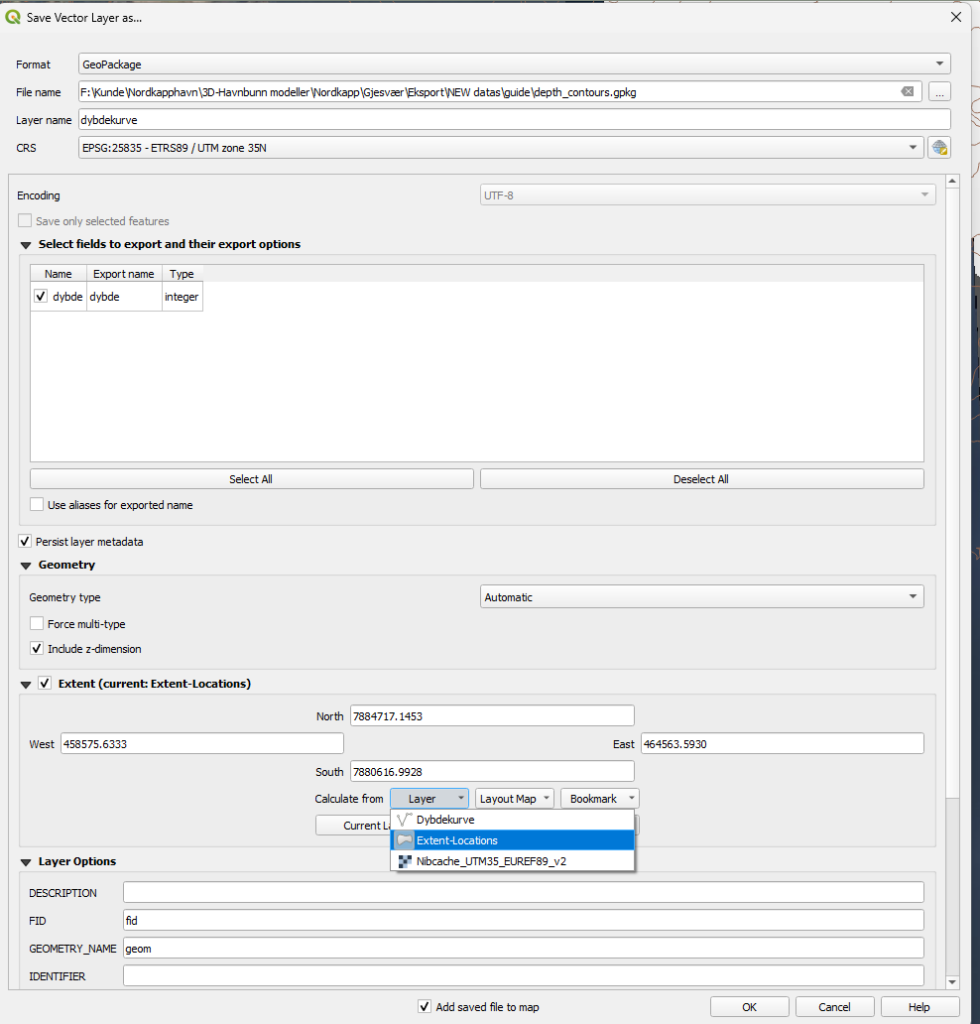The width and height of the screenshot is (980, 1024).
Task: Collapse the Layer Options section
Action: click(x=25, y=862)
